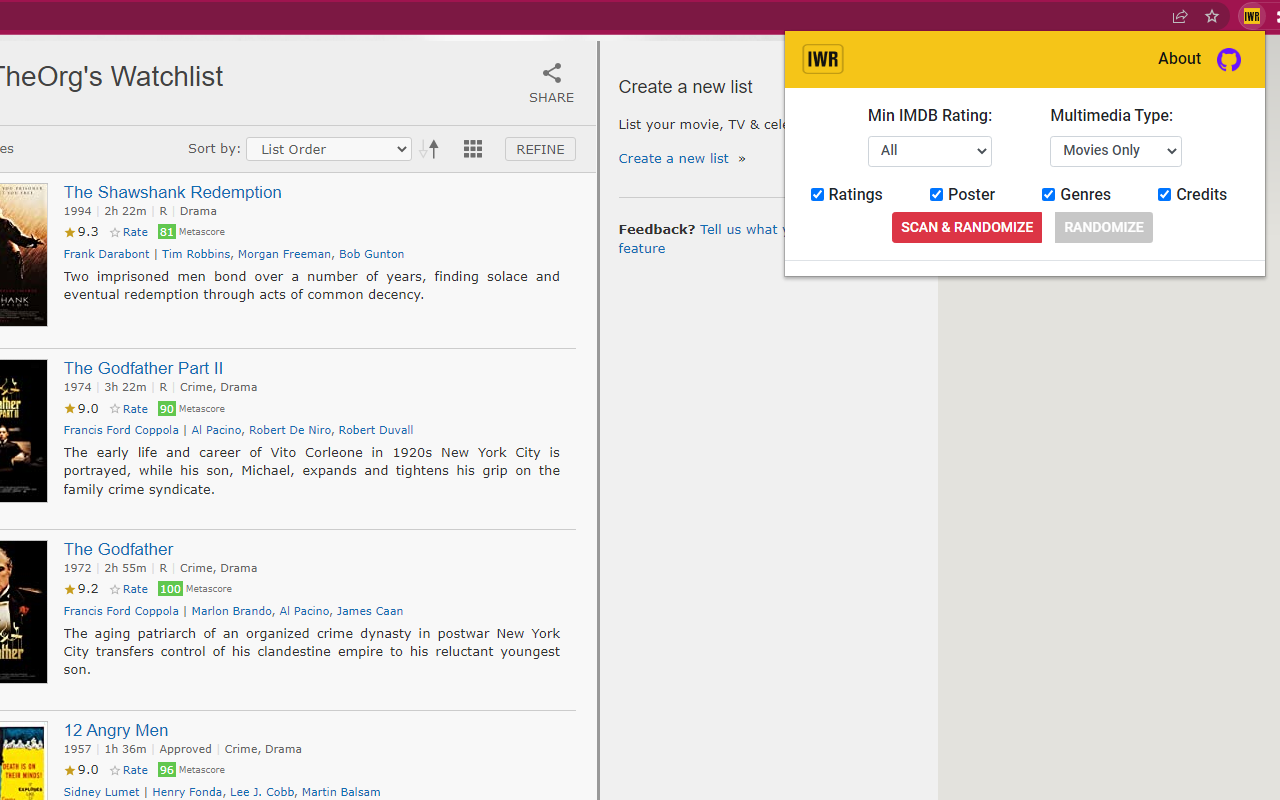
Task: Click The Shawshank Redemption poster thumbnail
Action: (x=23, y=254)
